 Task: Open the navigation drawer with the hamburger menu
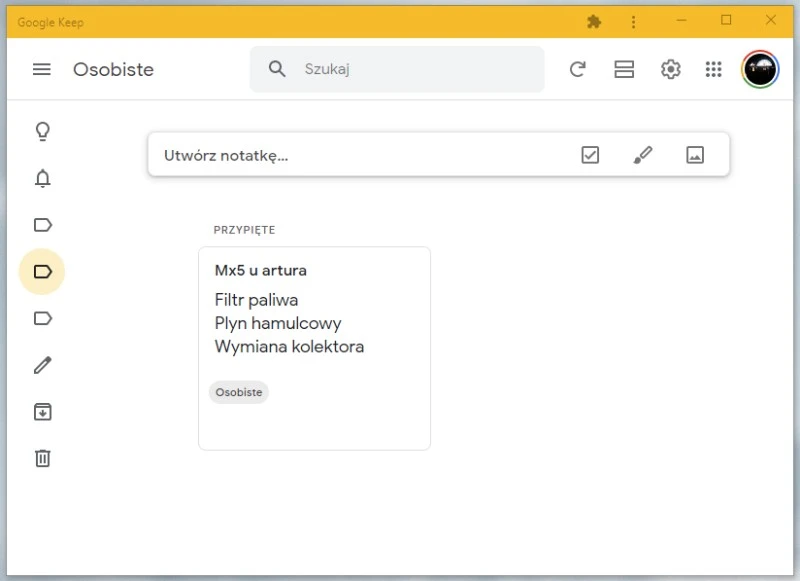(x=41, y=69)
